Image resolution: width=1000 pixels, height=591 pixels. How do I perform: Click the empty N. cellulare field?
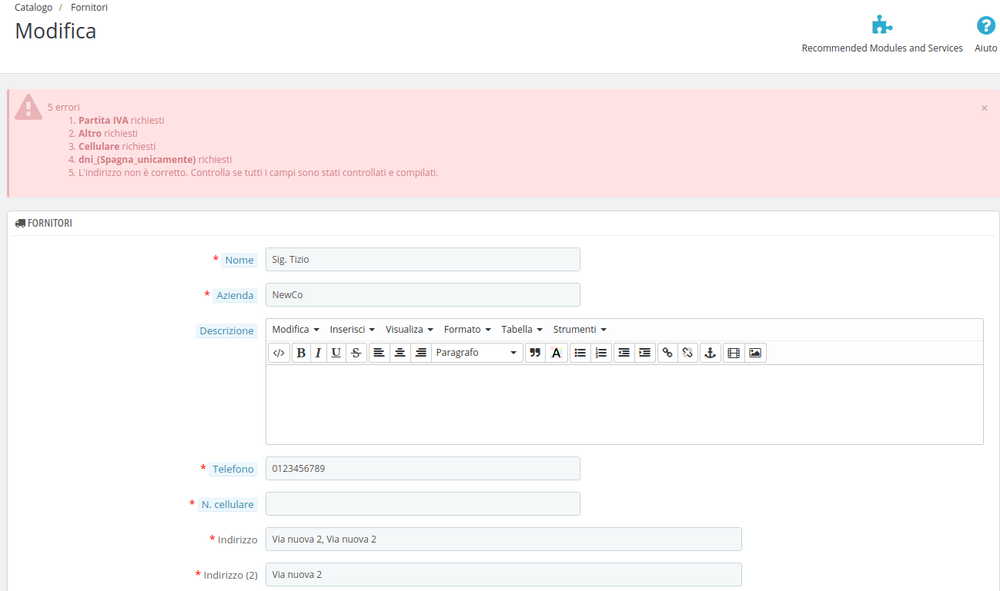tap(423, 504)
